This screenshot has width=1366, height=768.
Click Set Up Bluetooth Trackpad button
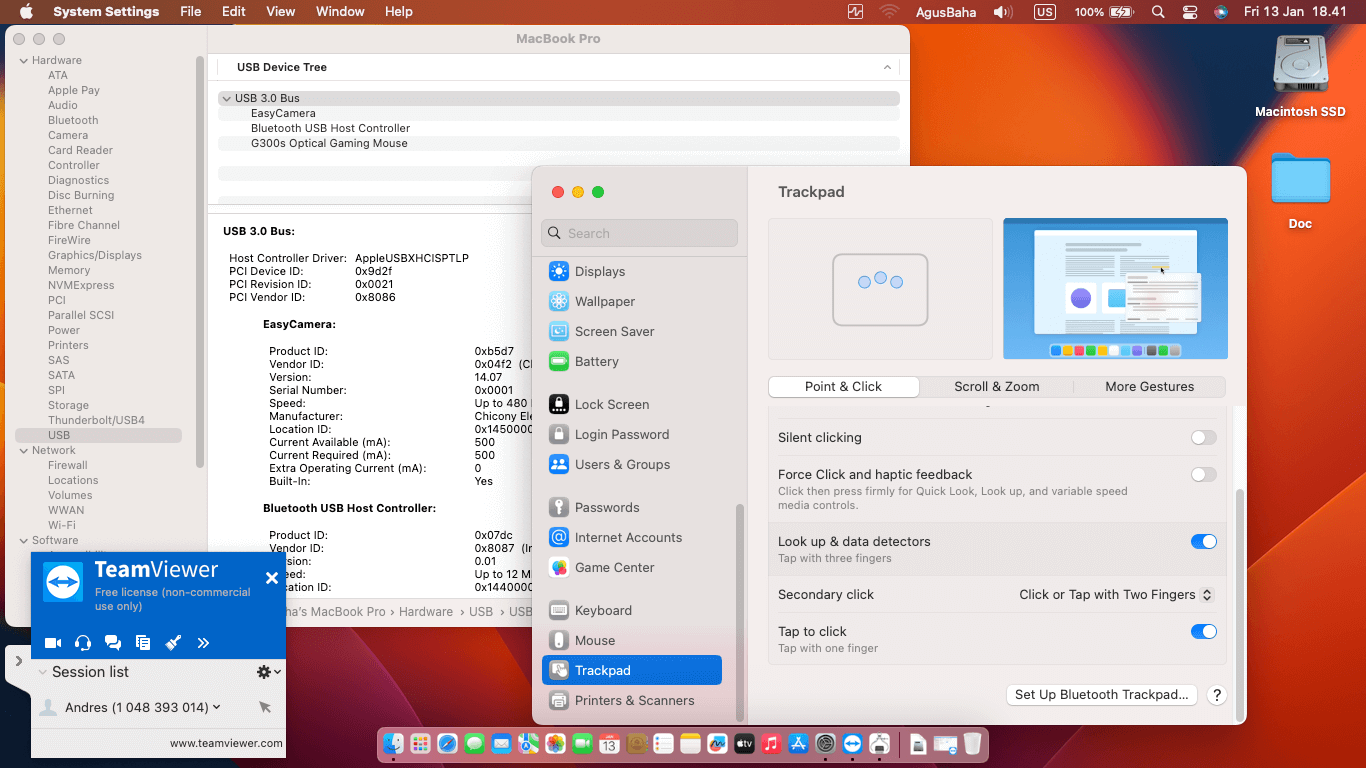pyautogui.click(x=1101, y=695)
